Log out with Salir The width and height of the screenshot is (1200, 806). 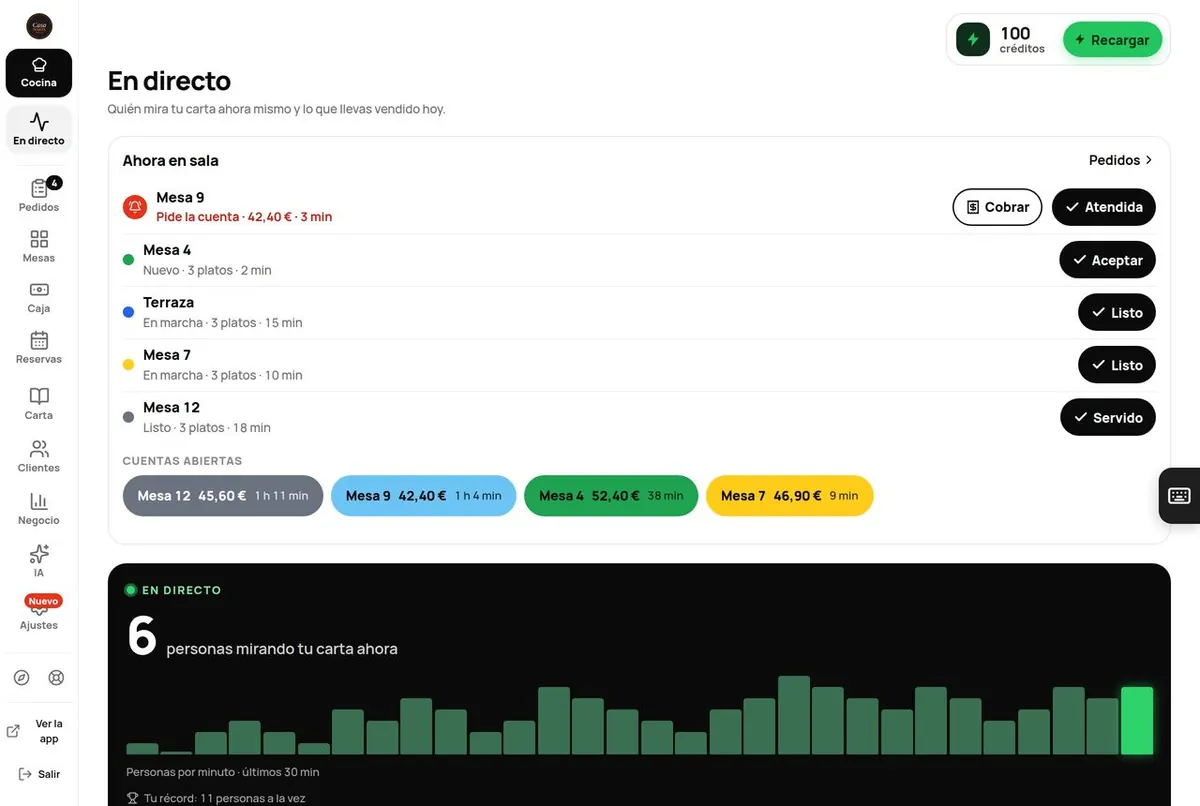(x=39, y=774)
